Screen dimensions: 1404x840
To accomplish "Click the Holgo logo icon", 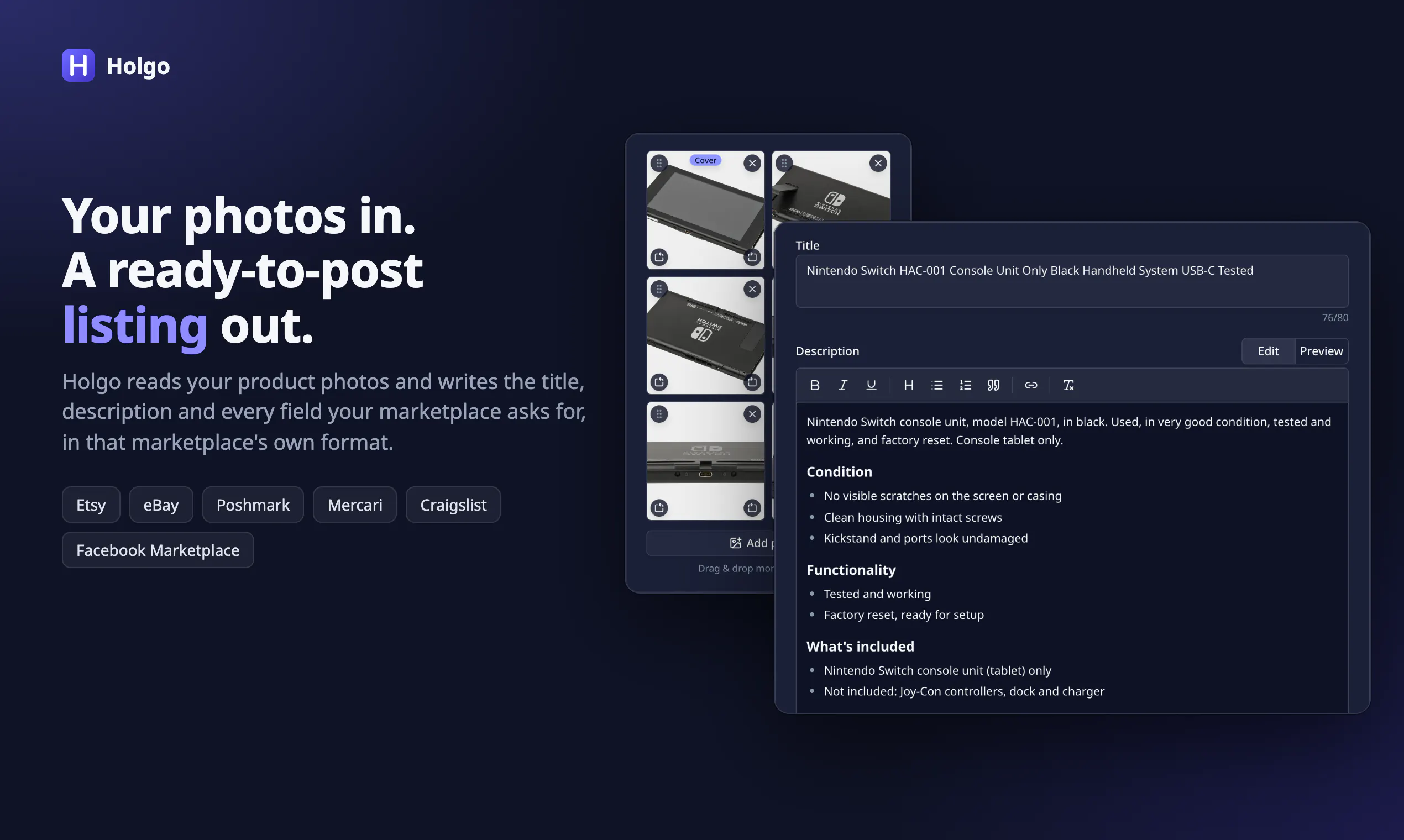I will (78, 66).
